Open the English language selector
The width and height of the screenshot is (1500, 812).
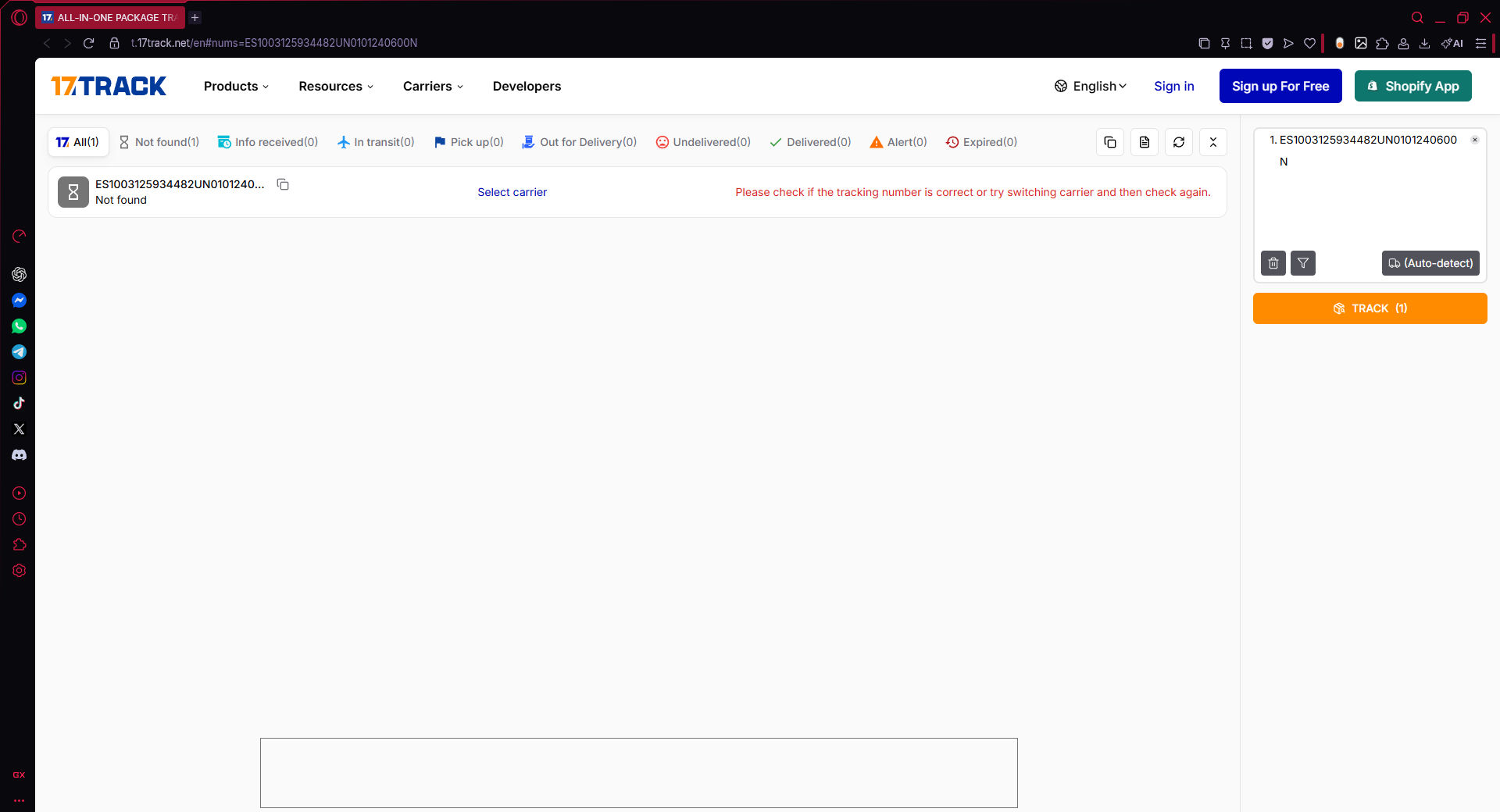click(x=1091, y=86)
